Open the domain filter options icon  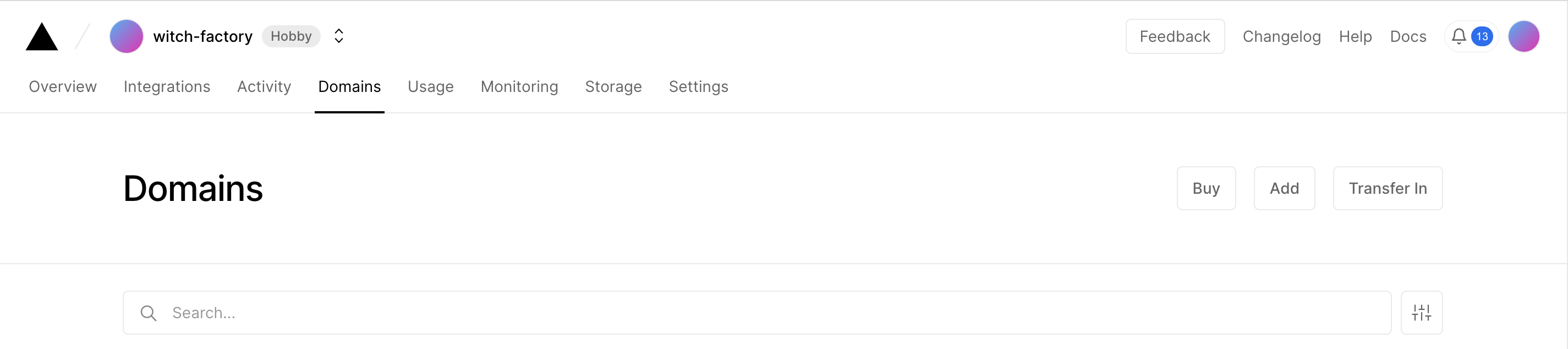click(x=1421, y=313)
